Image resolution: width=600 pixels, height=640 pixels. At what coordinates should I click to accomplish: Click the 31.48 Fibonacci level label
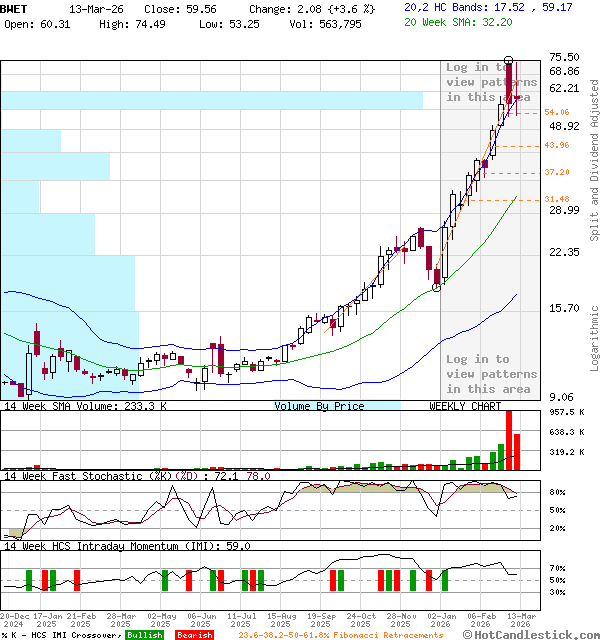tap(557, 199)
